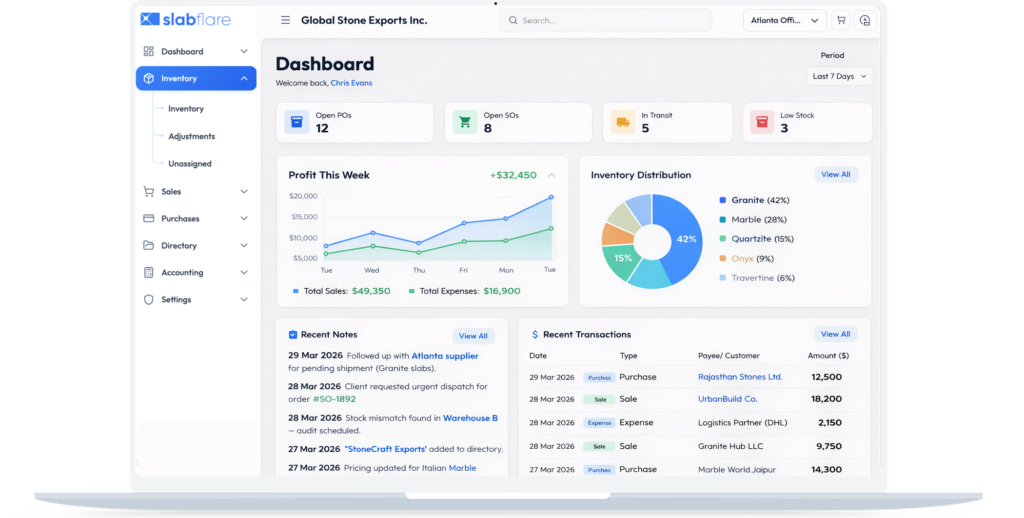Click the Purchases card icon in sidebar
The height and width of the screenshot is (518, 1024).
pos(149,218)
